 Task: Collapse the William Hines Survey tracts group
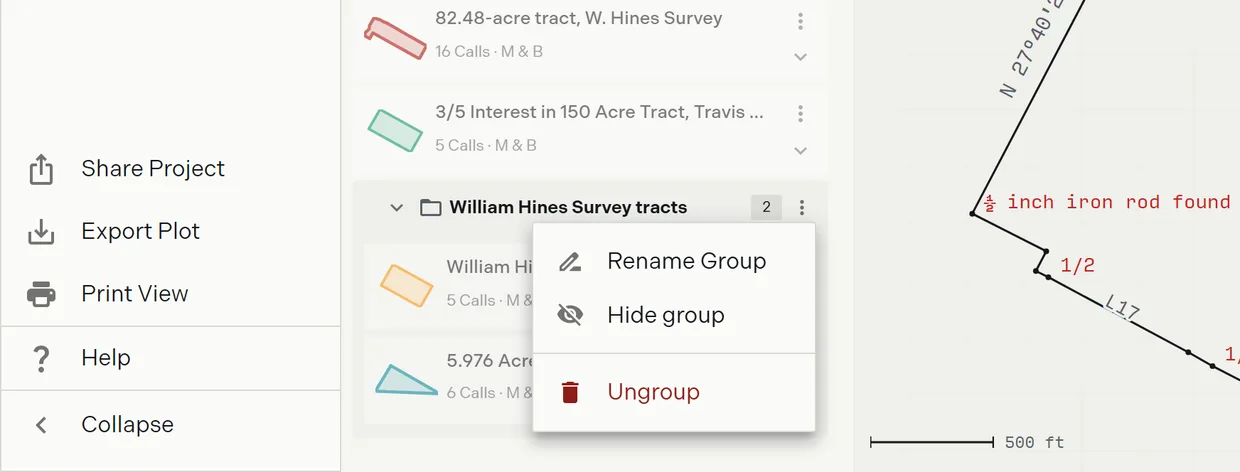396,208
